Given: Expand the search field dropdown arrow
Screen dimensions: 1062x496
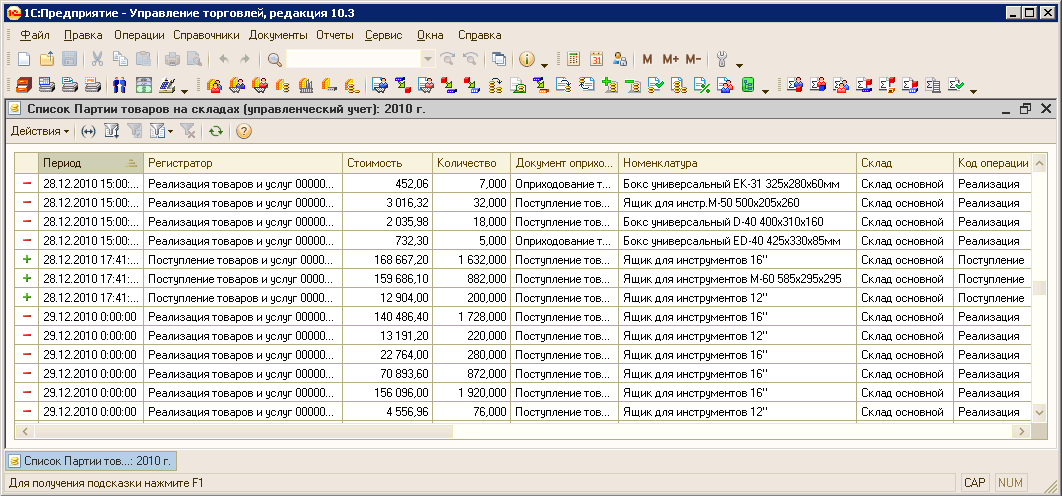Looking at the screenshot, I should (427, 59).
